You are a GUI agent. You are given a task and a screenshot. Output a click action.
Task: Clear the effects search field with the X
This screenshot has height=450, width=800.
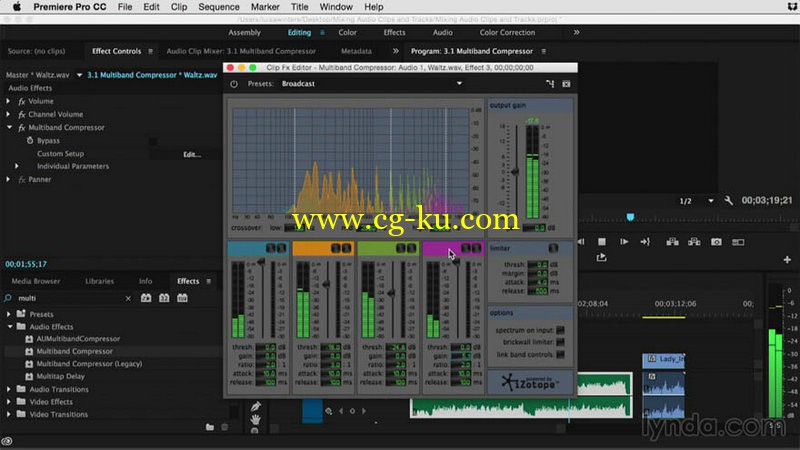(128, 298)
